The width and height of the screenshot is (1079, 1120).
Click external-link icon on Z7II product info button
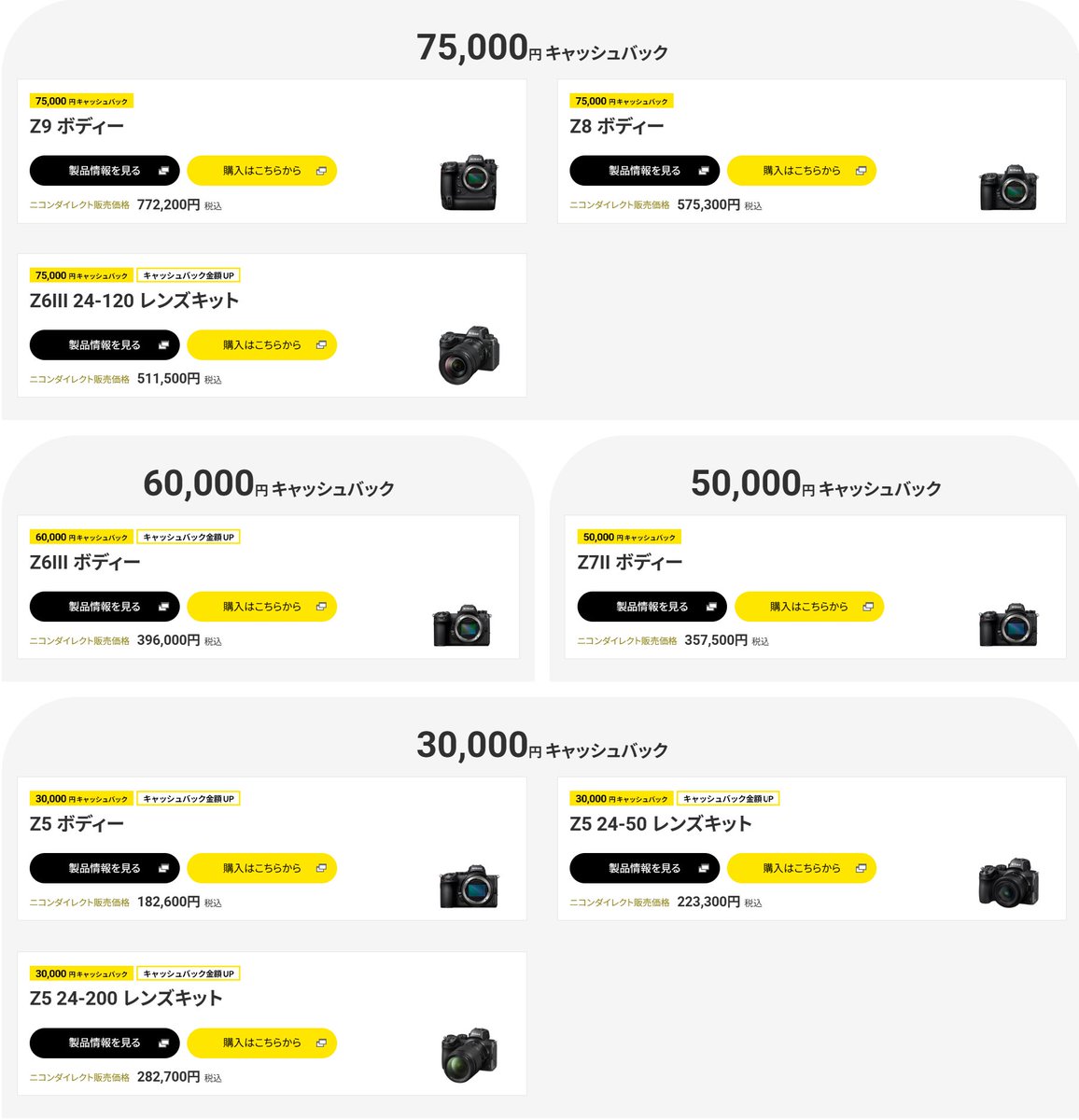711,607
